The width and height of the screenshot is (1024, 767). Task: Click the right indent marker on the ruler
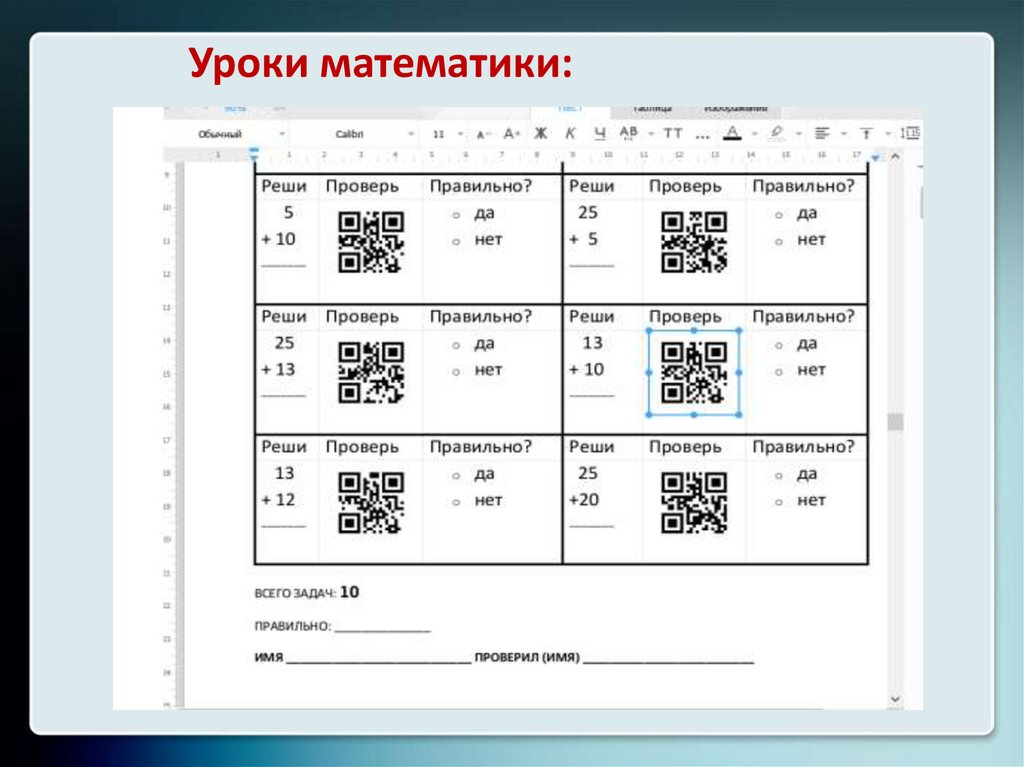tap(876, 157)
